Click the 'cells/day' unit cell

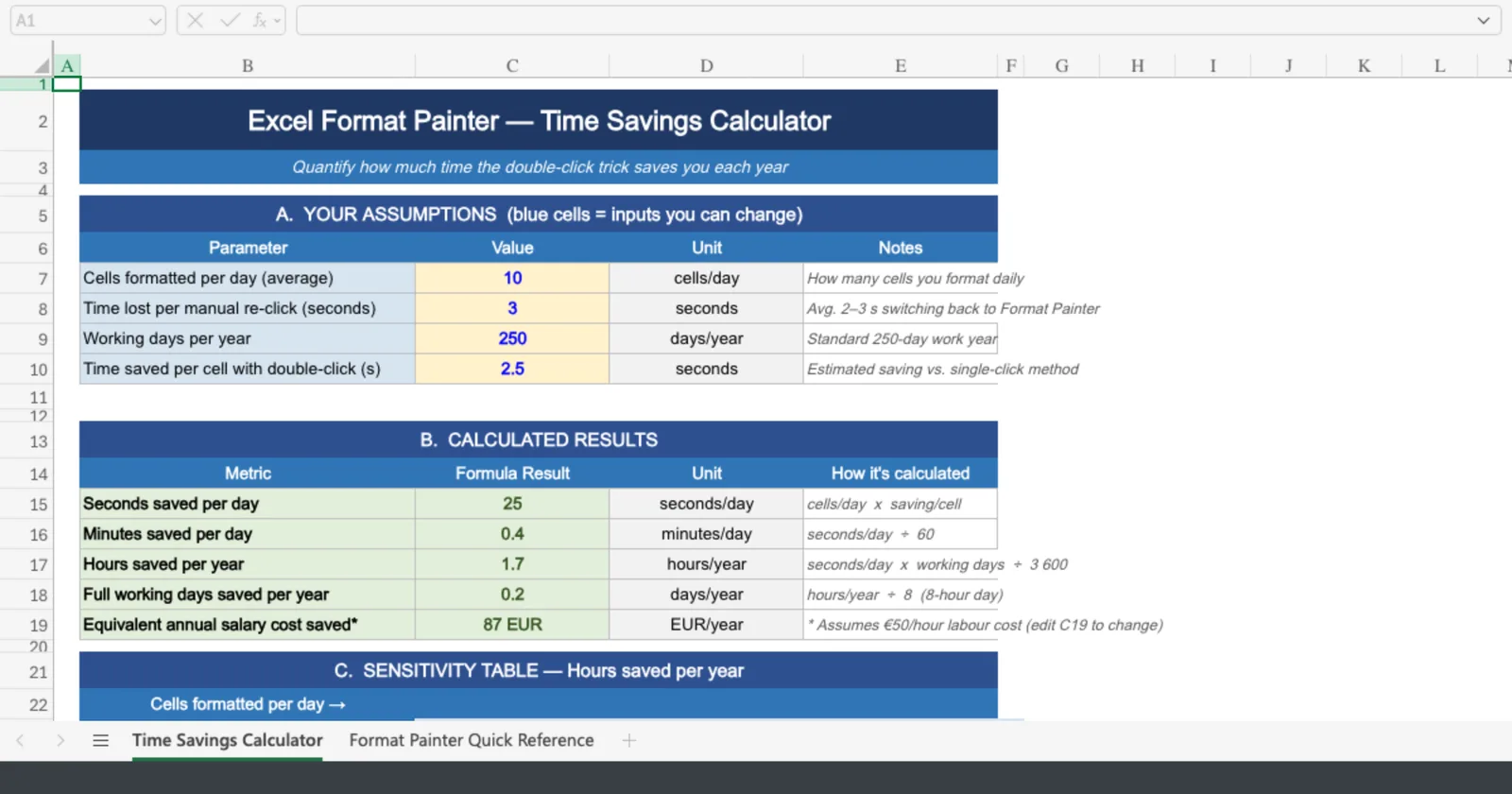coord(706,278)
